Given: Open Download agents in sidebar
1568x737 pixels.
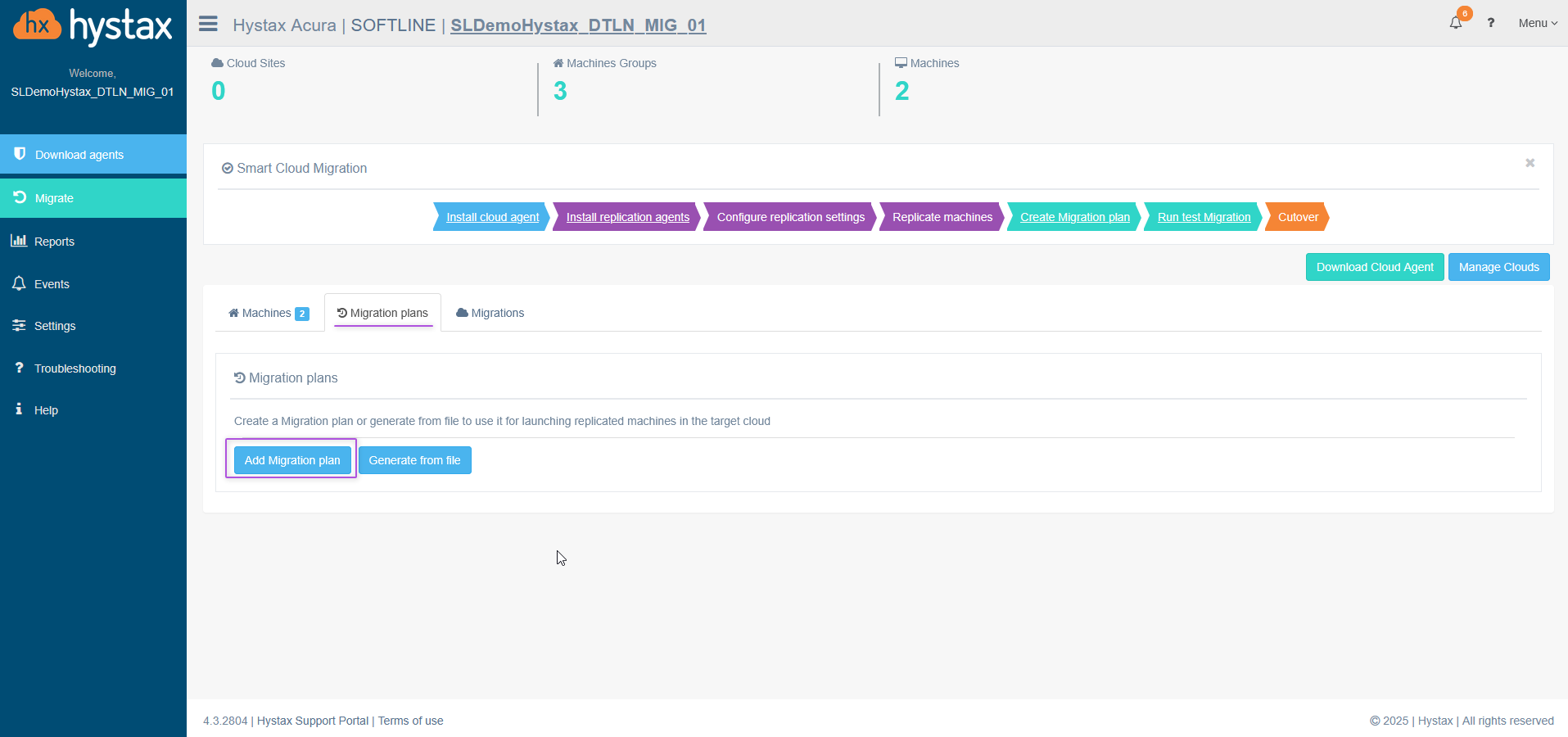Looking at the screenshot, I should [79, 155].
